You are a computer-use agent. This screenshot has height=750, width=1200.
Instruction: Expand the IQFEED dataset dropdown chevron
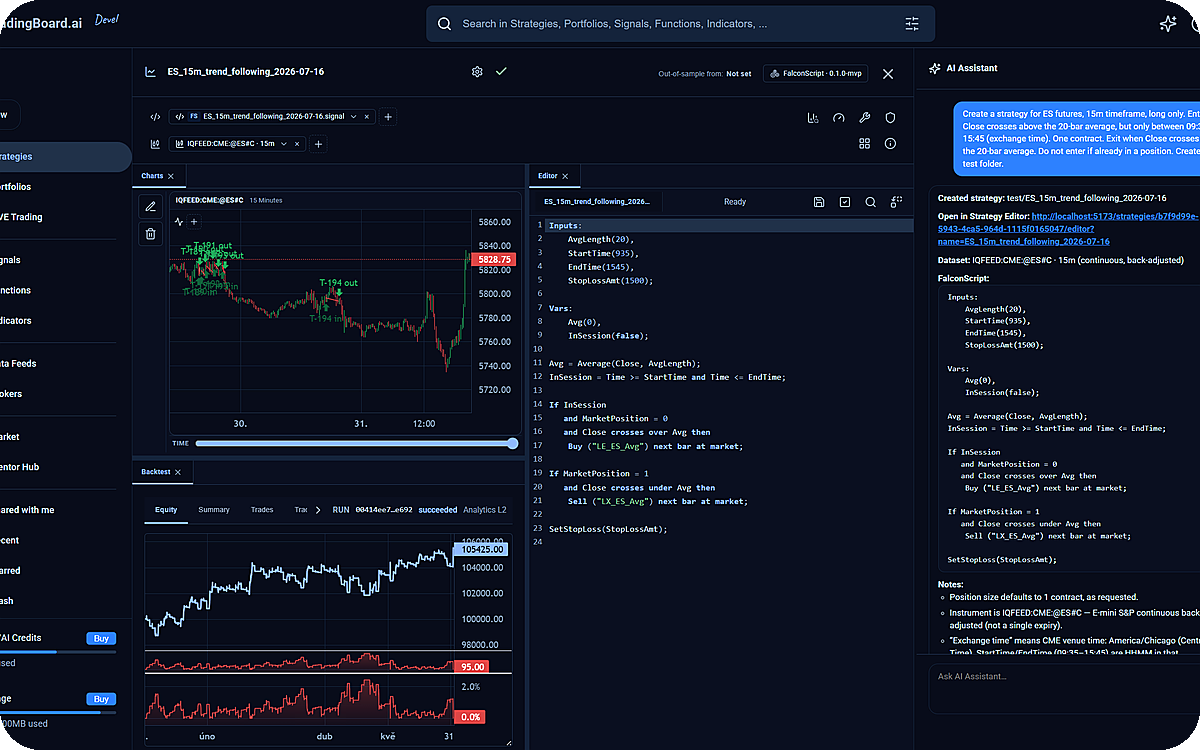(285, 144)
